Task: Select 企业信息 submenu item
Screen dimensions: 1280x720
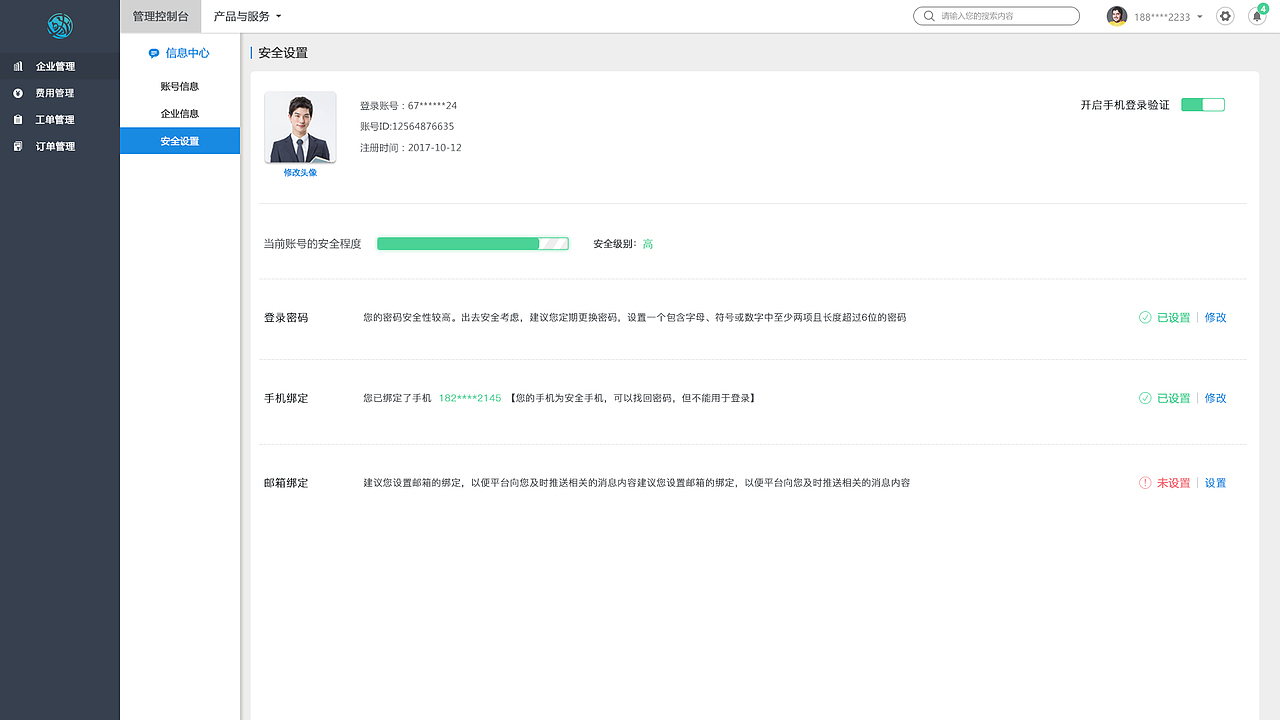Action: [x=180, y=114]
